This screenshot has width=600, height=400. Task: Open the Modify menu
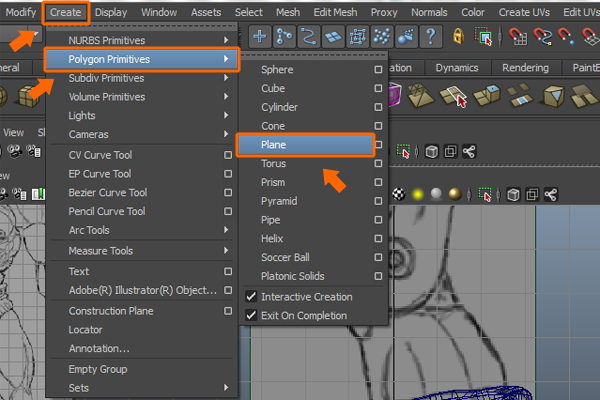(21, 12)
